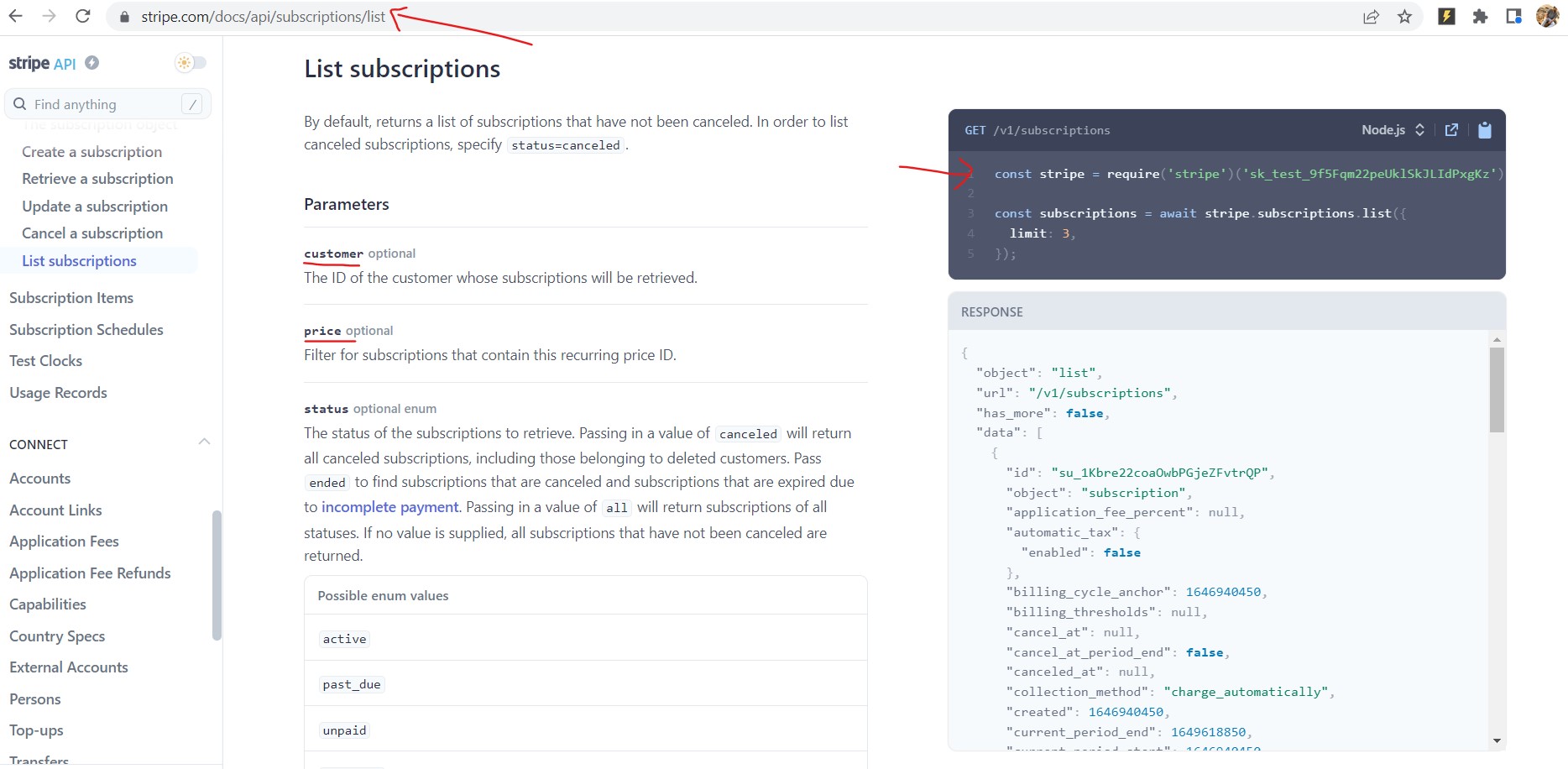Open Create a subscription in sidebar

click(x=92, y=152)
